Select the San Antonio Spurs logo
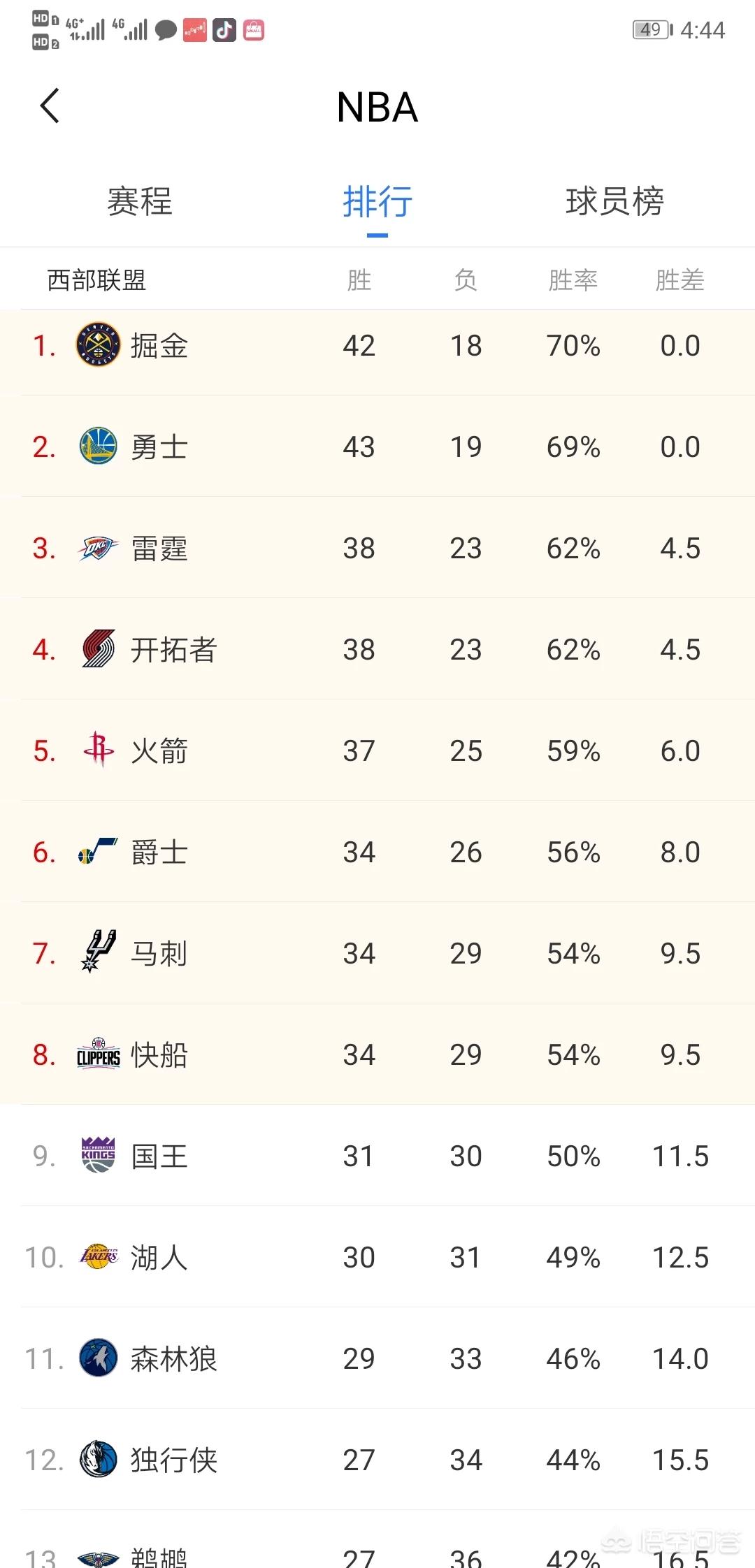755x1568 pixels. click(99, 952)
